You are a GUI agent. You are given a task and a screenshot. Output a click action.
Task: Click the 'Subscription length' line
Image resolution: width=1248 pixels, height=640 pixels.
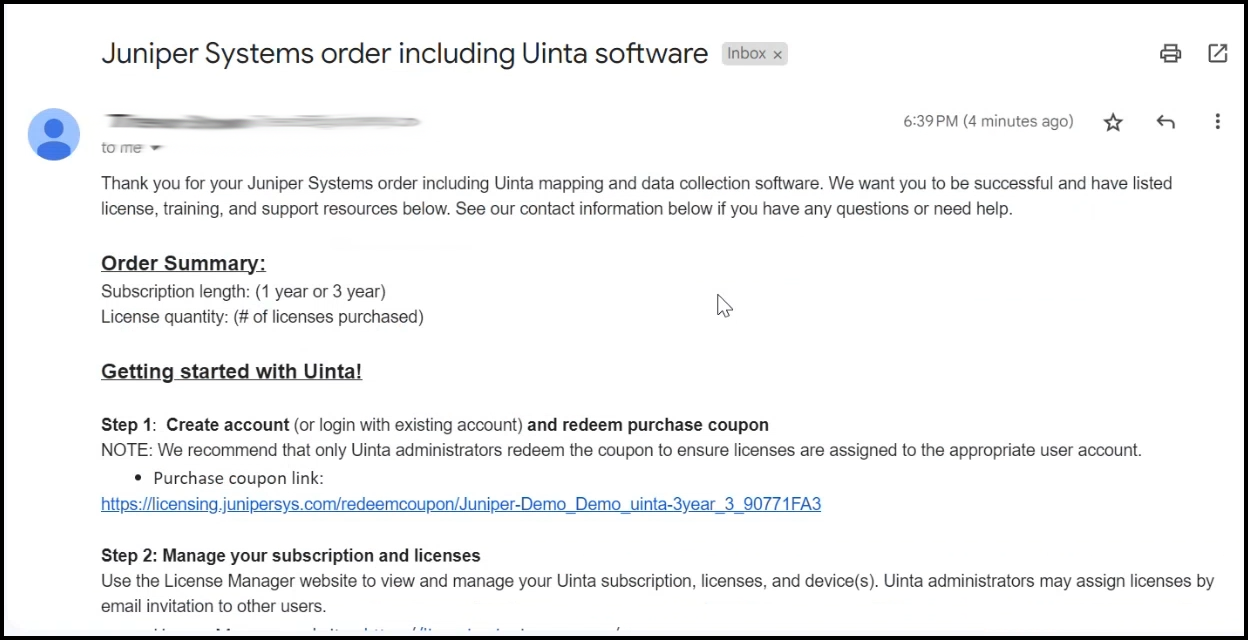pos(243,291)
